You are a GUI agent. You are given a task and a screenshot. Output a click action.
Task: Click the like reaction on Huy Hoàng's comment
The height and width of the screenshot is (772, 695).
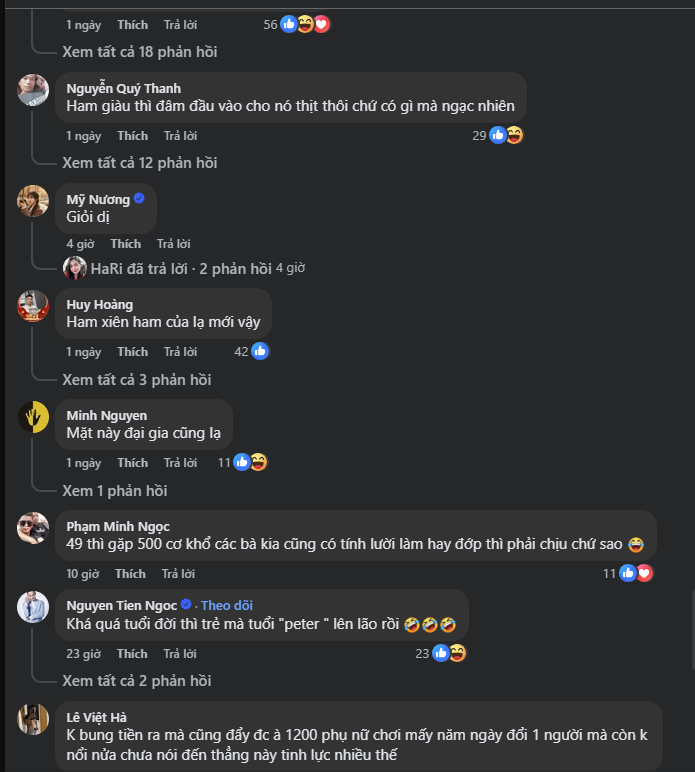point(260,351)
